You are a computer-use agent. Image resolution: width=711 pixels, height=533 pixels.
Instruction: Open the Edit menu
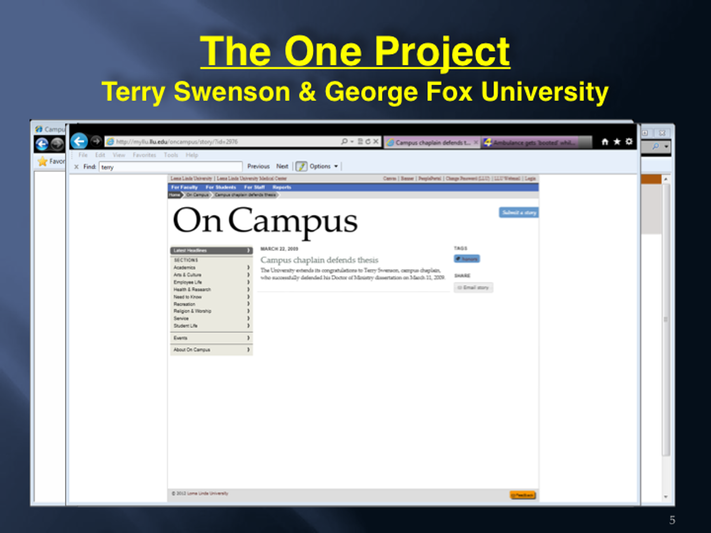[x=100, y=155]
